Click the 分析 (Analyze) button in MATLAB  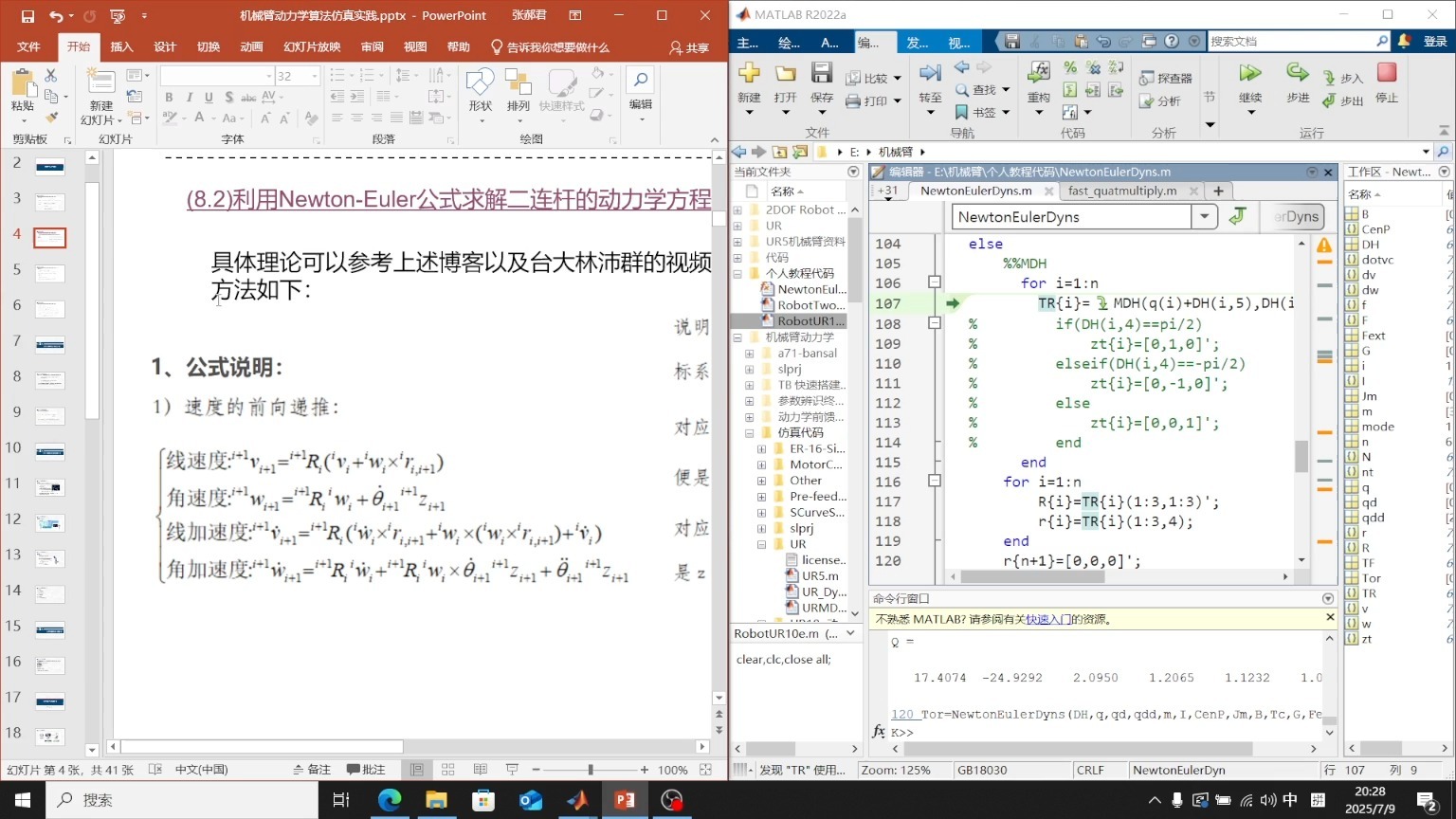(1160, 100)
